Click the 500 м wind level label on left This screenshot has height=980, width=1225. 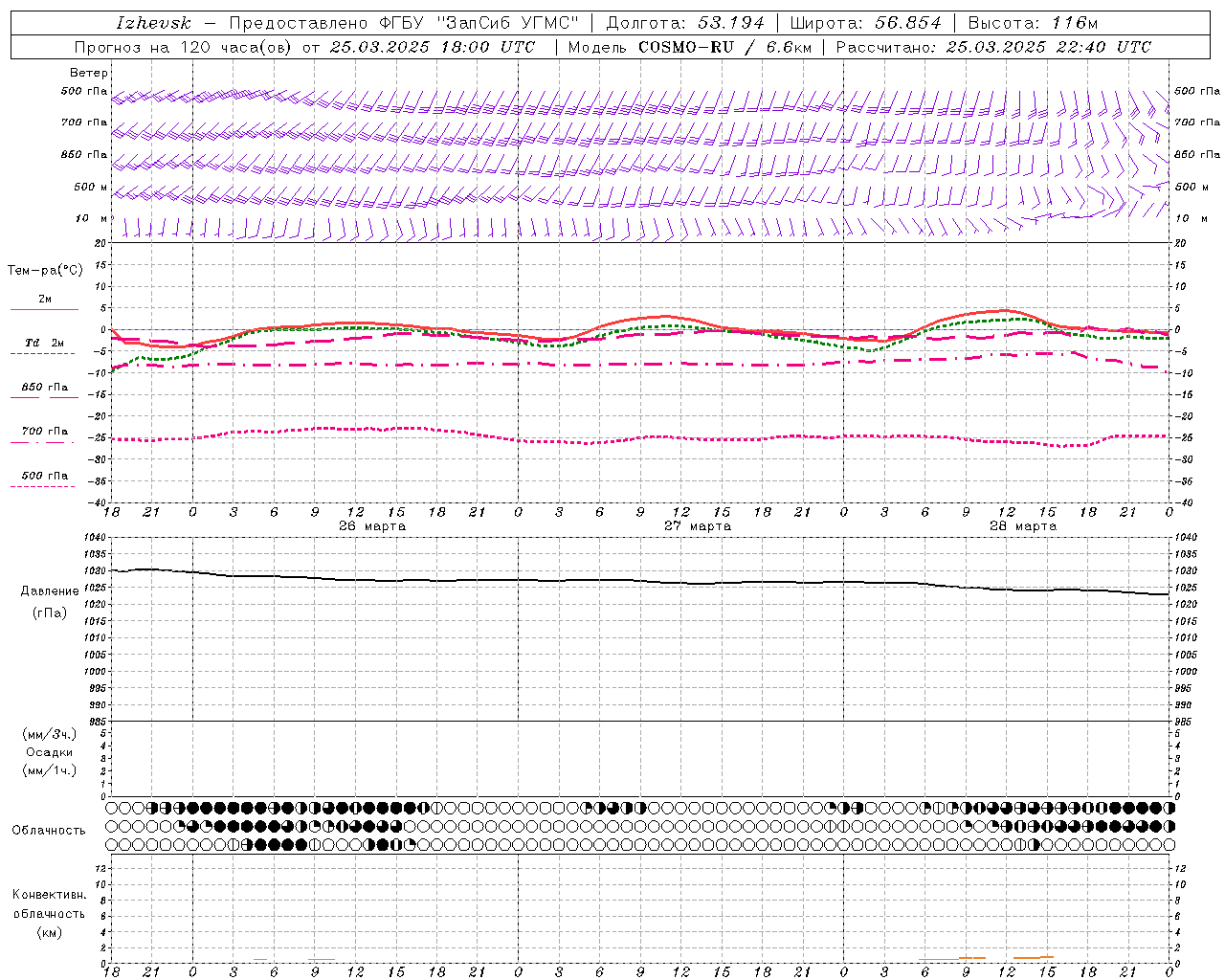(x=91, y=187)
